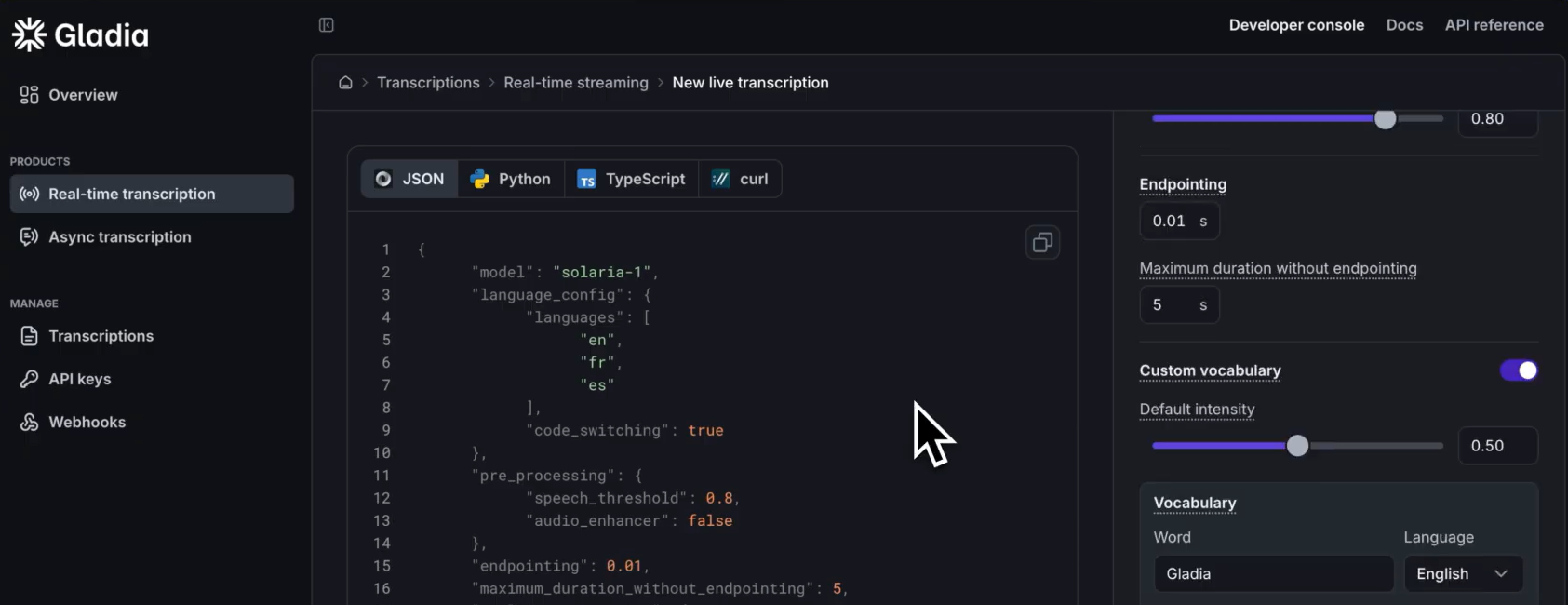Click the API keys key icon

click(x=30, y=379)
